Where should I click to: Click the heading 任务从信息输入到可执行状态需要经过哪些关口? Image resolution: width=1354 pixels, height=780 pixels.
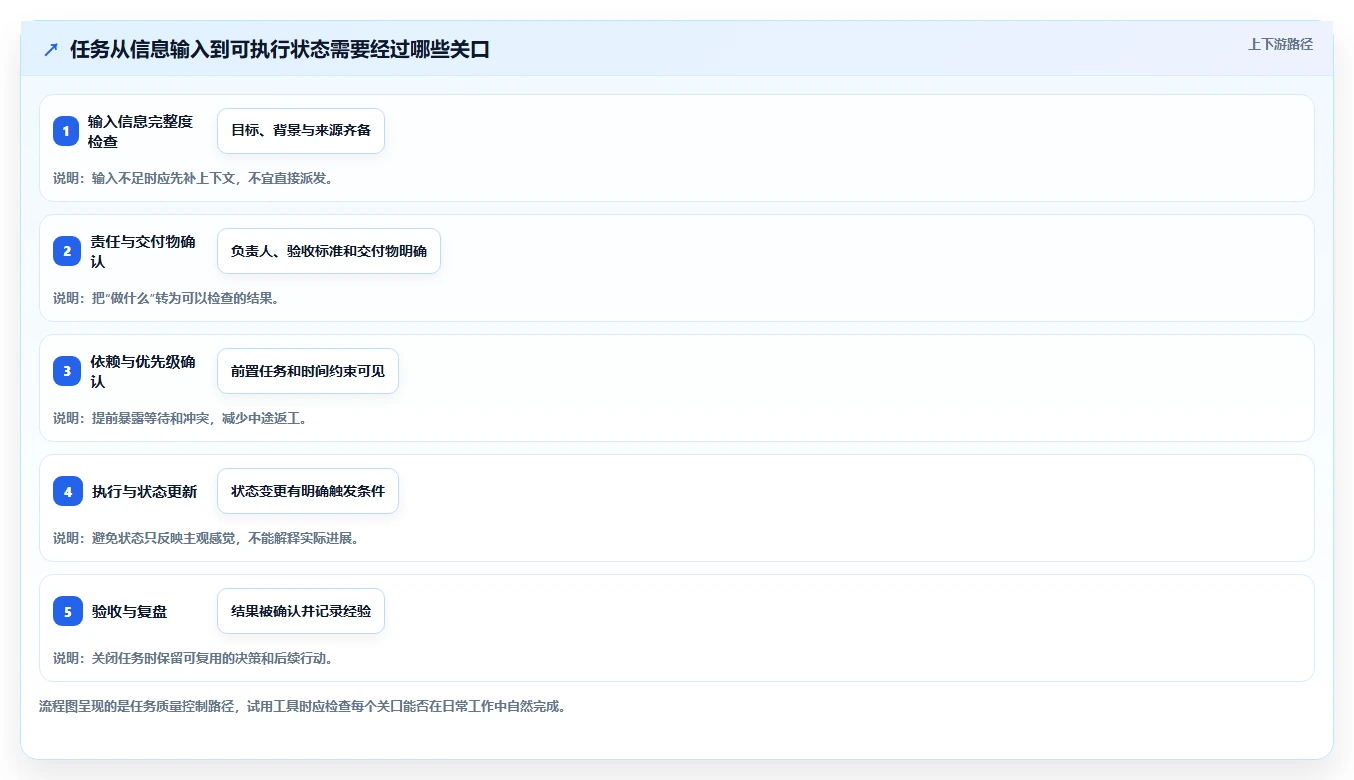point(280,50)
